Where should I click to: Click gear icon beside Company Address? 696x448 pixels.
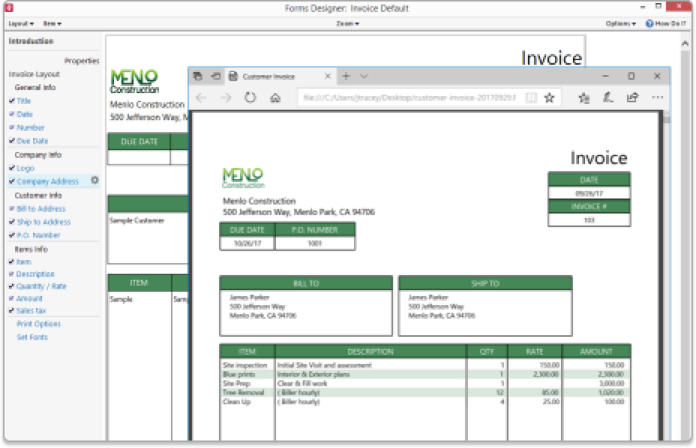click(95, 181)
